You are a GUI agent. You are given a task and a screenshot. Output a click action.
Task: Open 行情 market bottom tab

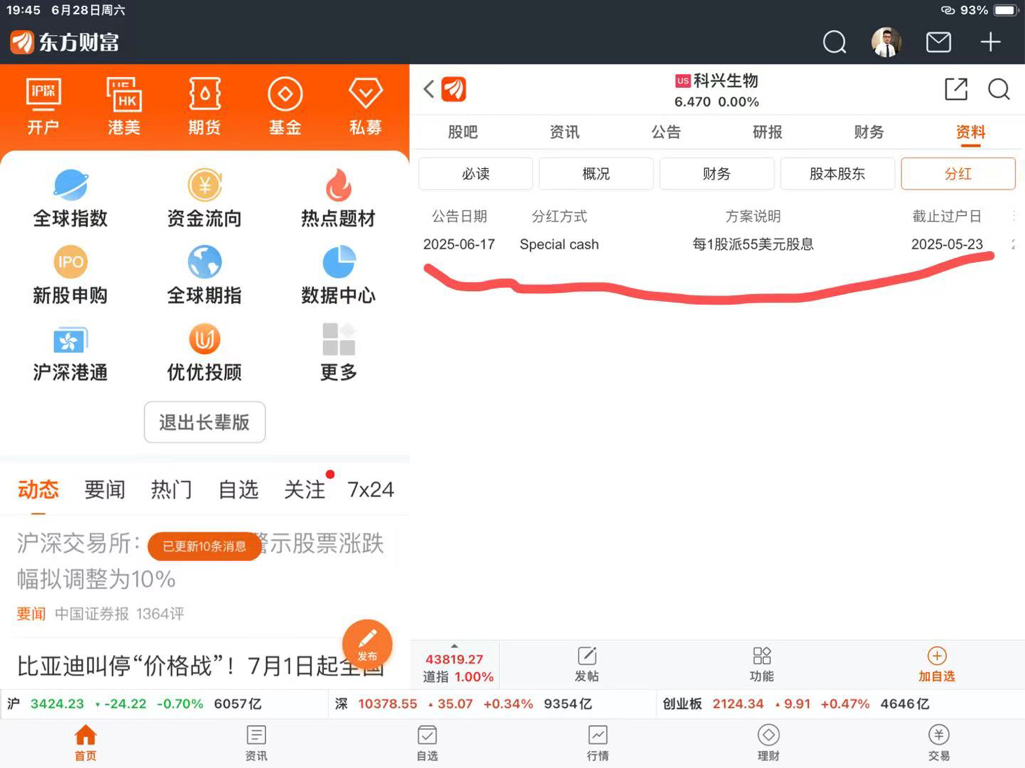597,743
